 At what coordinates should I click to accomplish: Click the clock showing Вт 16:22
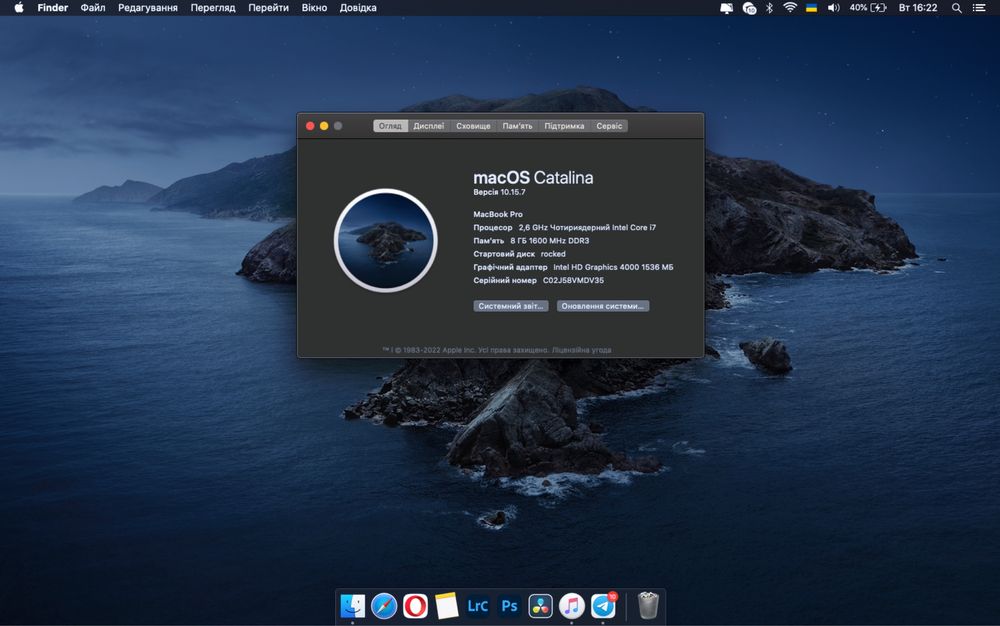(918, 8)
